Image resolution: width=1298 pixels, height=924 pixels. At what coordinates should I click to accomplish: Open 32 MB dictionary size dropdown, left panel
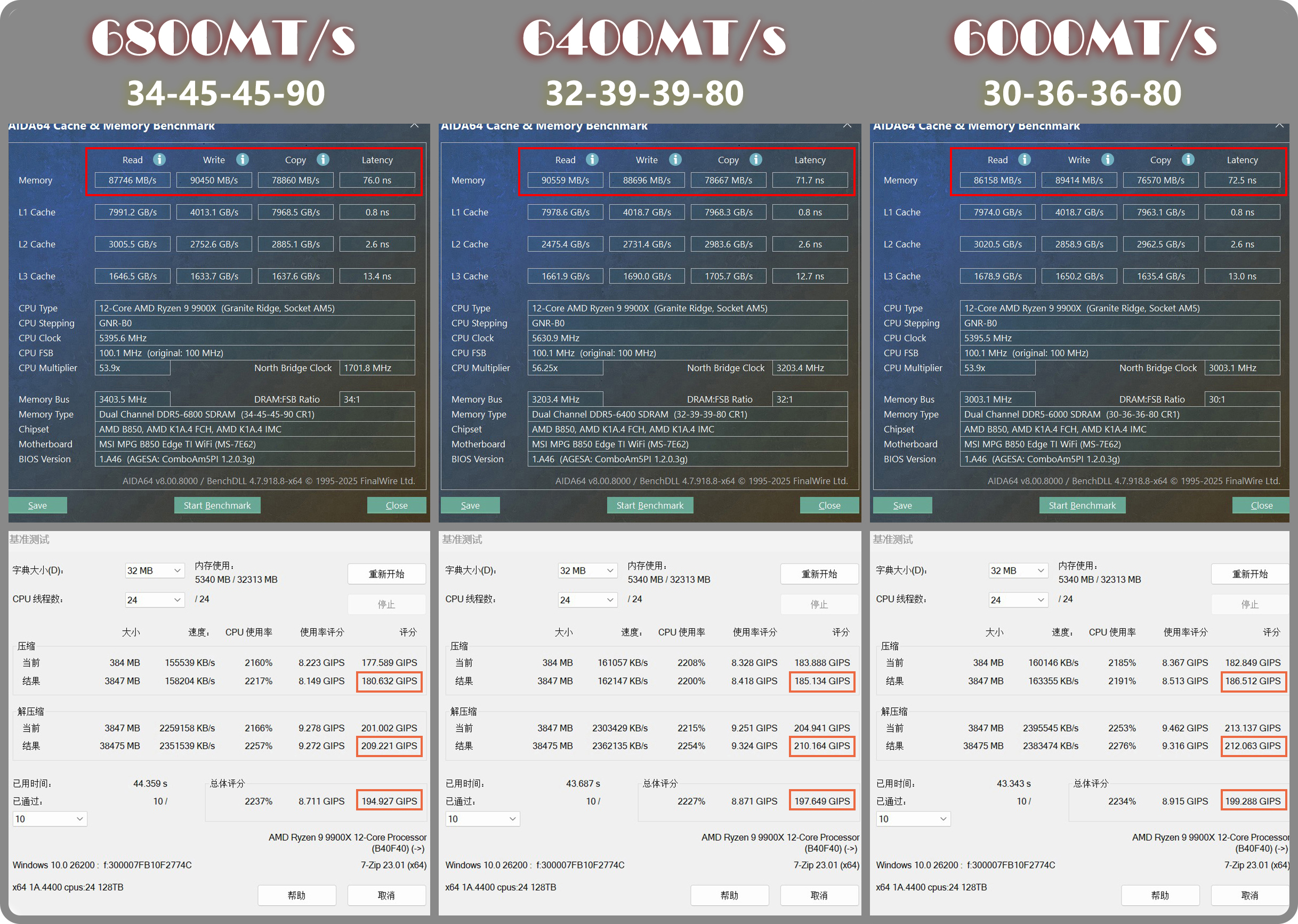point(154,570)
